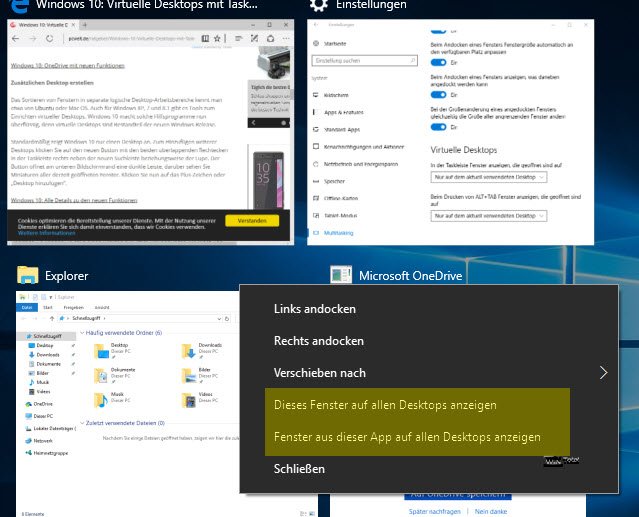Select Heimnetzgruppe in Explorer navigation pane
Viewport: 639px width, 517px height.
pyautogui.click(x=51, y=453)
